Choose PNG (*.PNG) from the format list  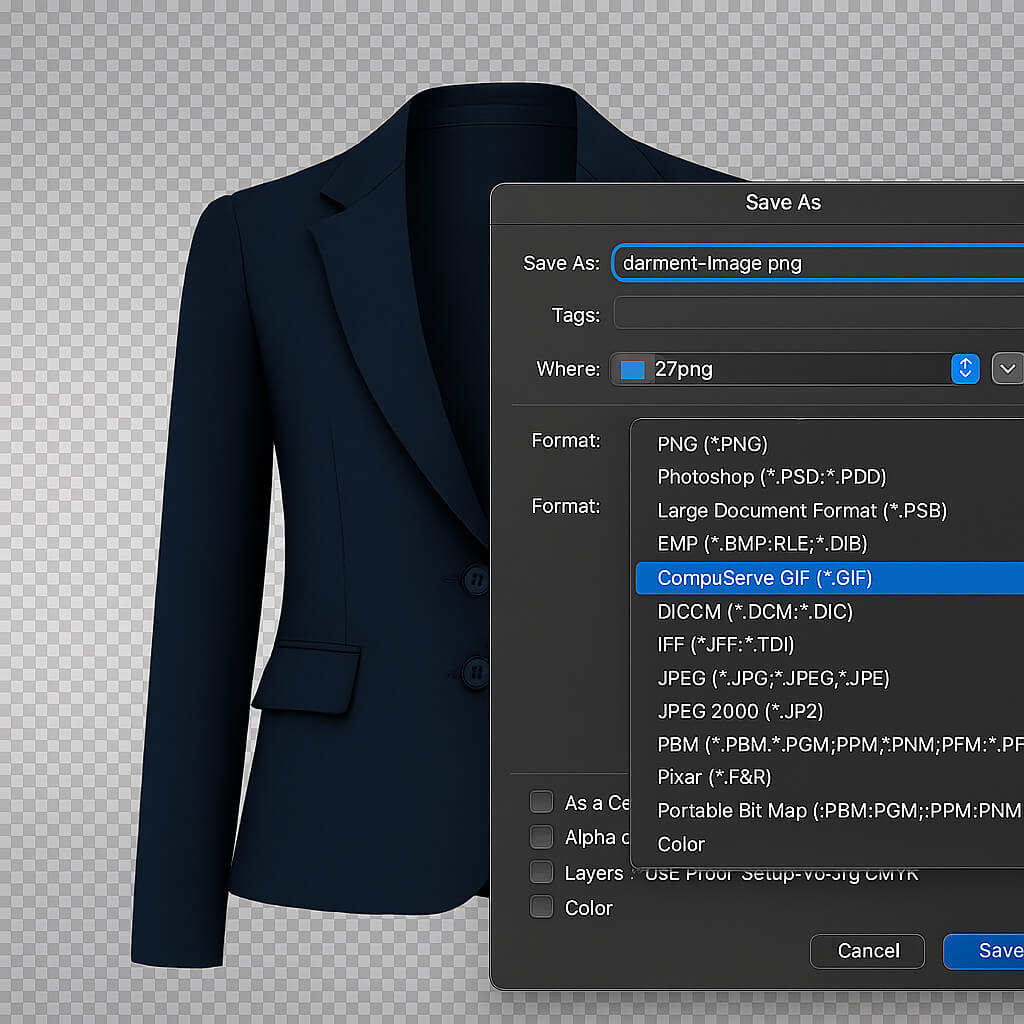click(x=712, y=444)
